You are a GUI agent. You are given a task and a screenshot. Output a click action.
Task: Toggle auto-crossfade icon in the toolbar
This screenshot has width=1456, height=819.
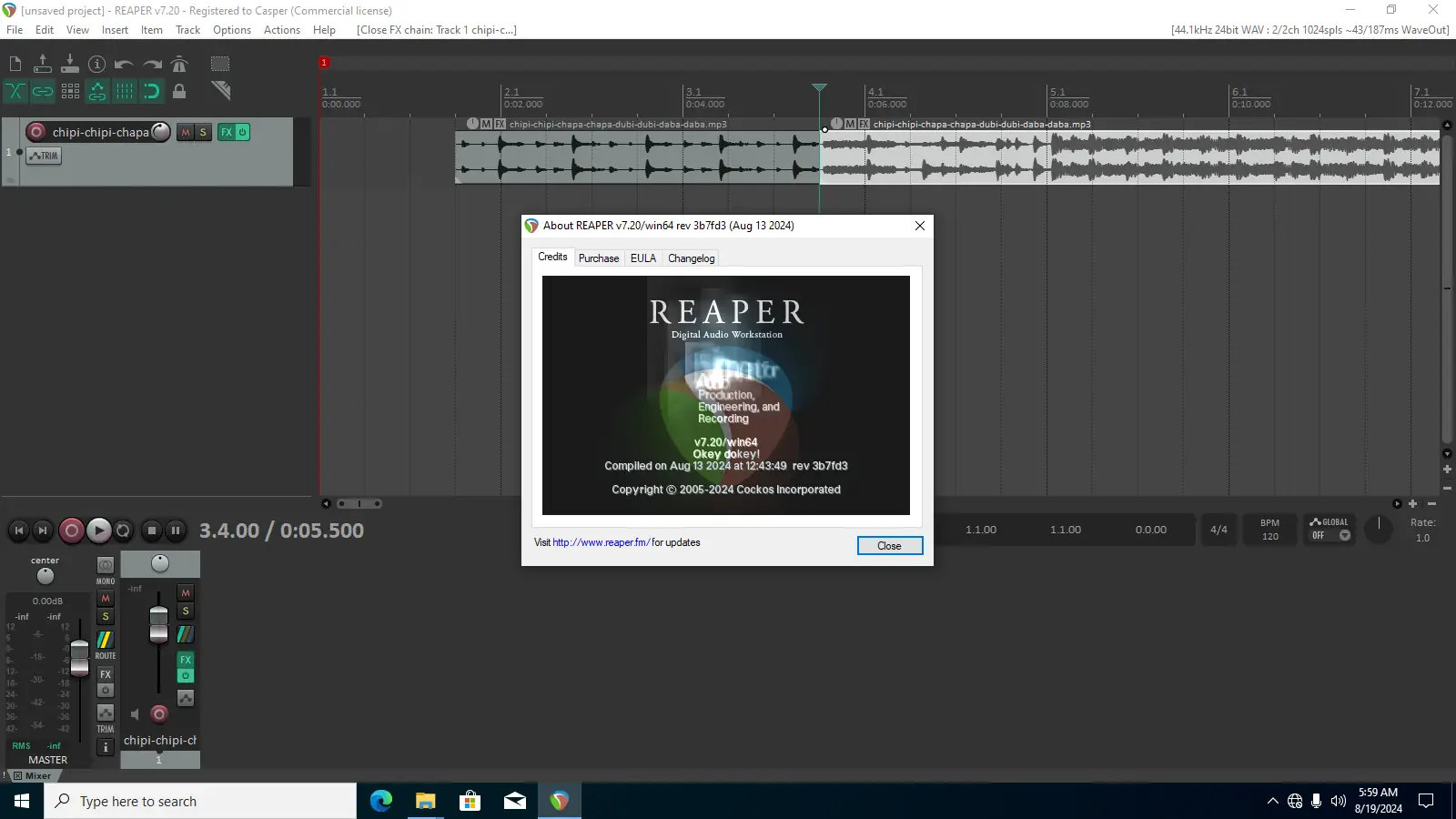pos(15,91)
